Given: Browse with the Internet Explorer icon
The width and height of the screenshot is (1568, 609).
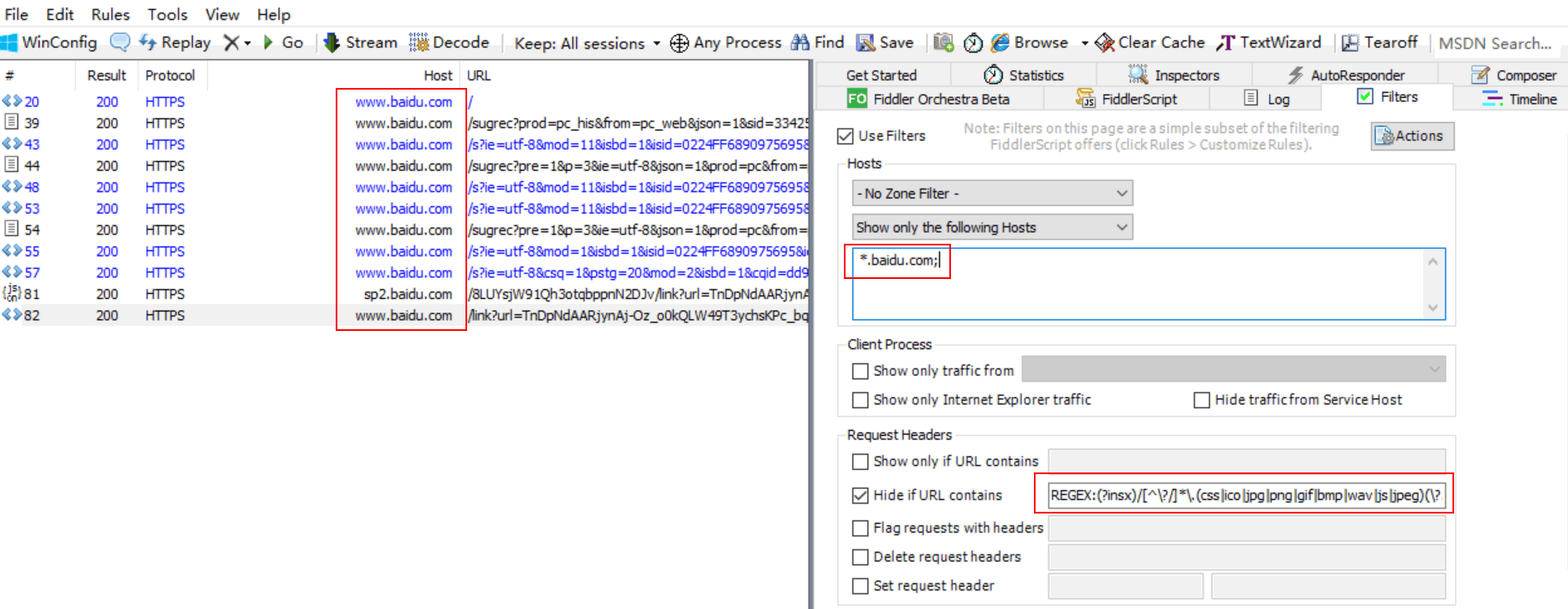Looking at the screenshot, I should 1000,42.
